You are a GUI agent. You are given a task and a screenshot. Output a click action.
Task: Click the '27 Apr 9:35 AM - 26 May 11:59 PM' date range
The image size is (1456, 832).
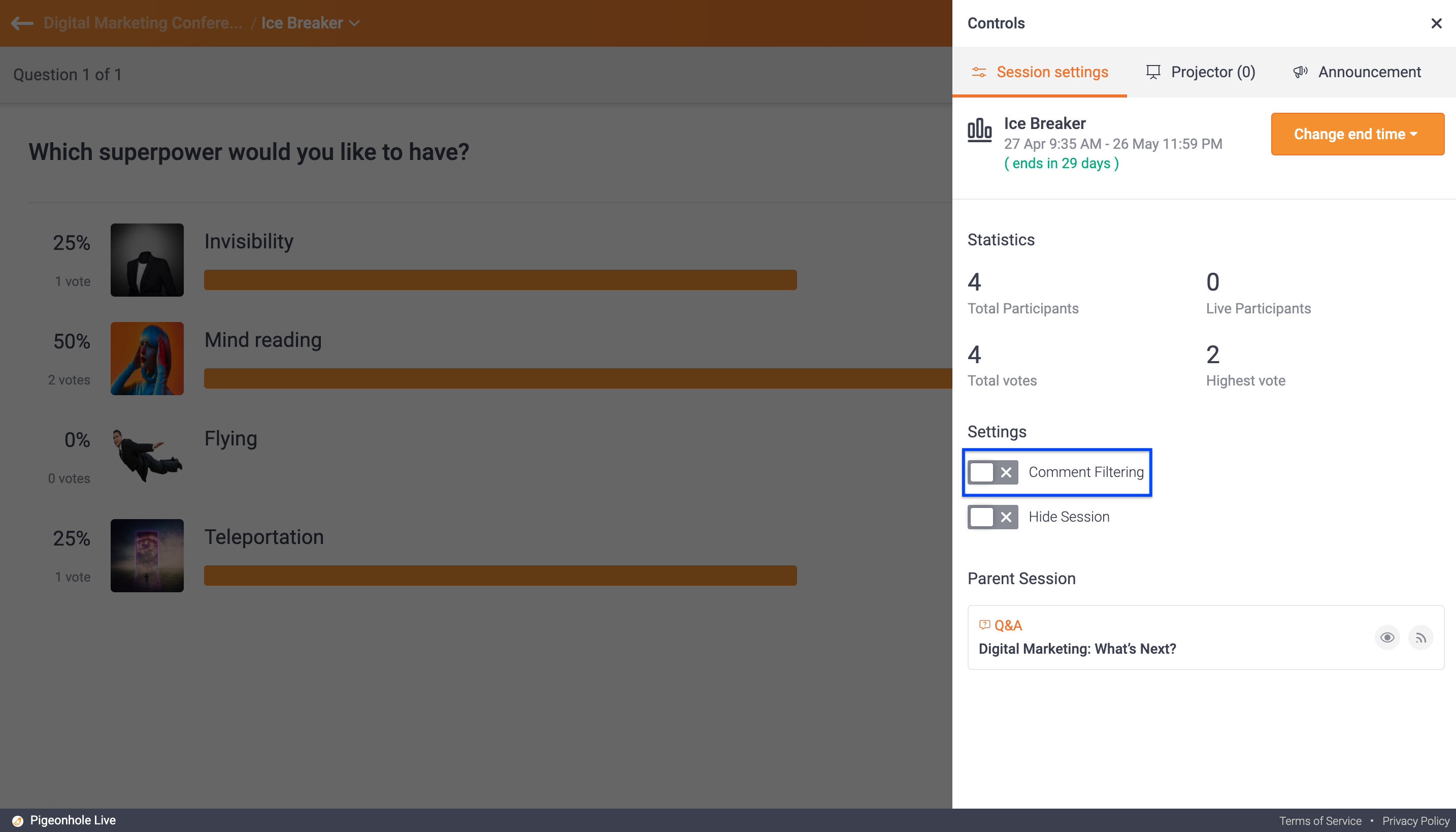pos(1113,144)
